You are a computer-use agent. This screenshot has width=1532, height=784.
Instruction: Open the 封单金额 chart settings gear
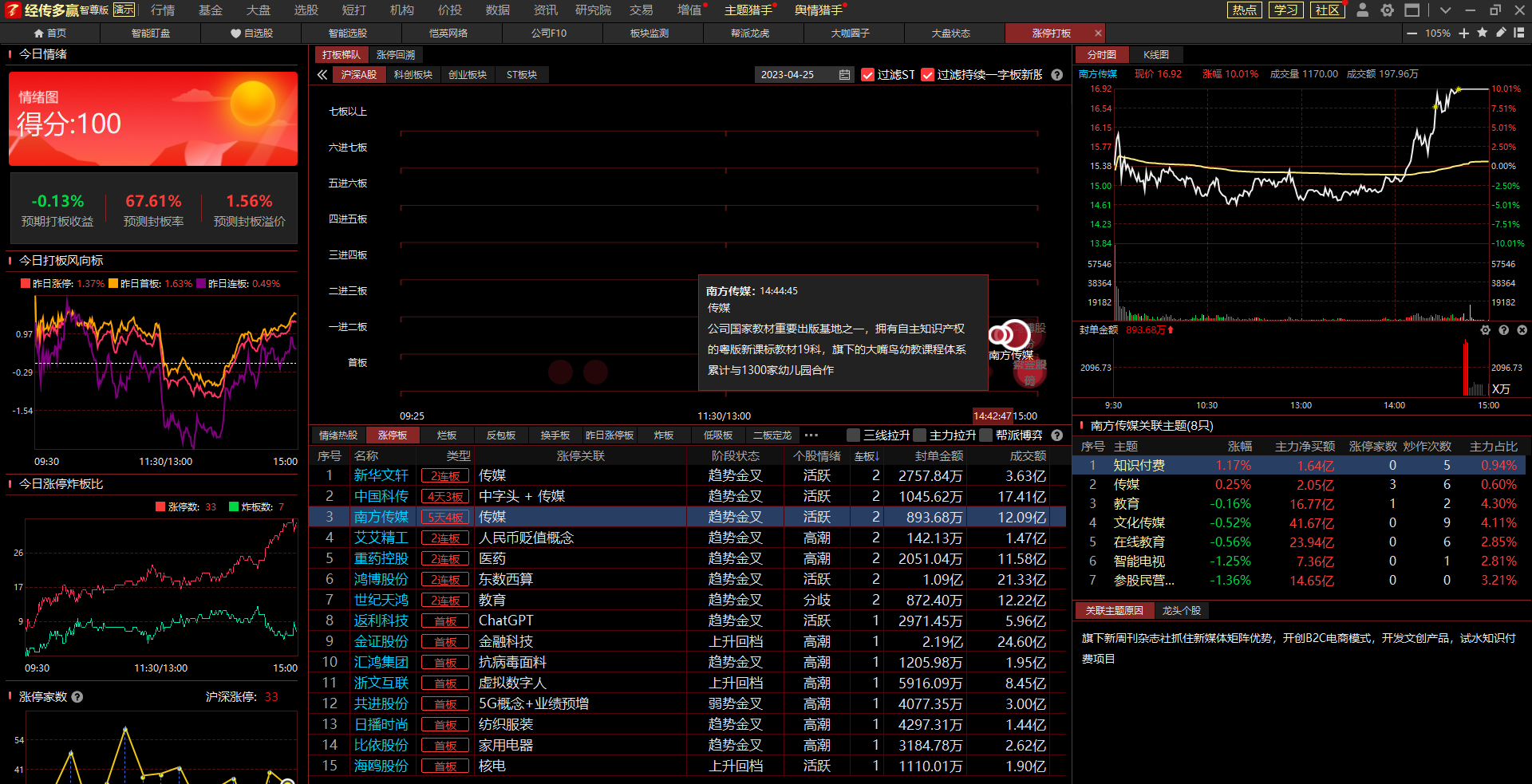[x=1486, y=329]
